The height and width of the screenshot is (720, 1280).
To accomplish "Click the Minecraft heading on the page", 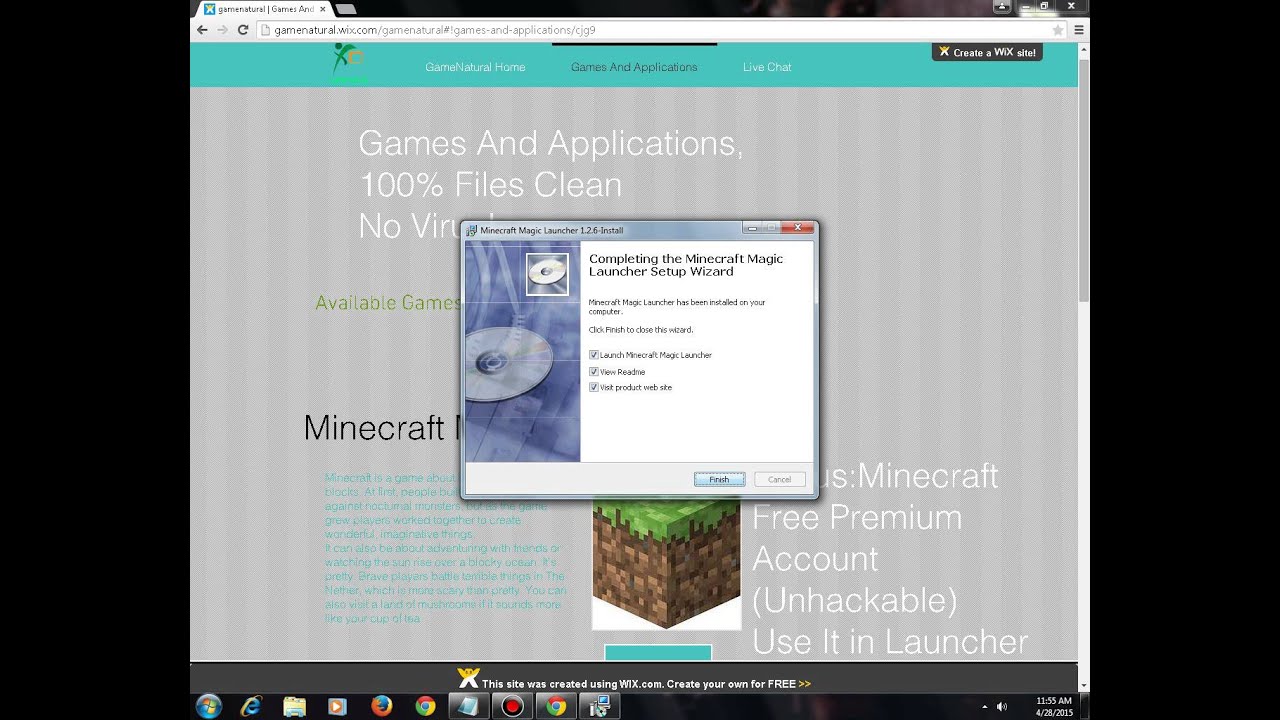I will point(381,427).
